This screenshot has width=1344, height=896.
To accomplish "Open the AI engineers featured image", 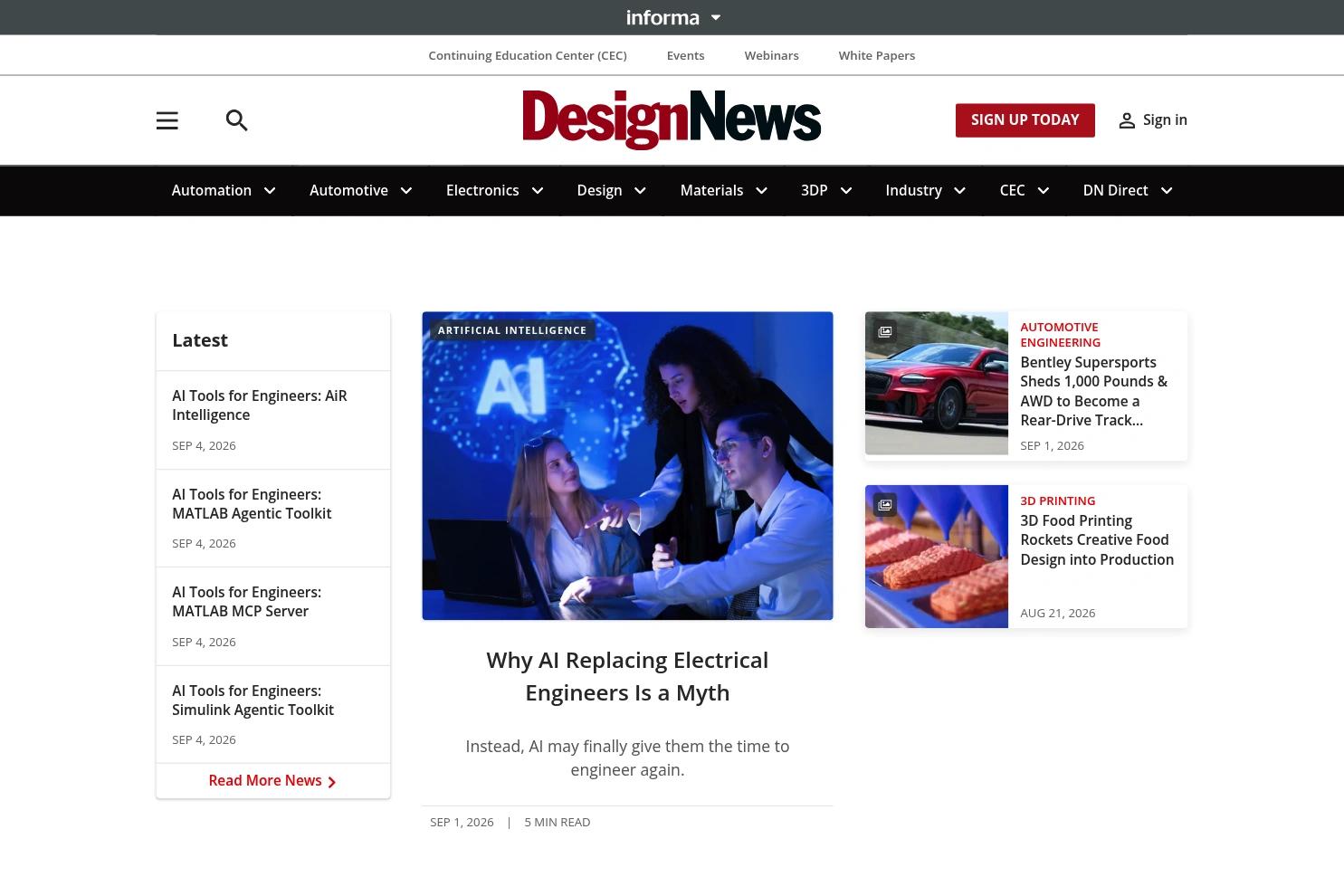I will click(627, 466).
